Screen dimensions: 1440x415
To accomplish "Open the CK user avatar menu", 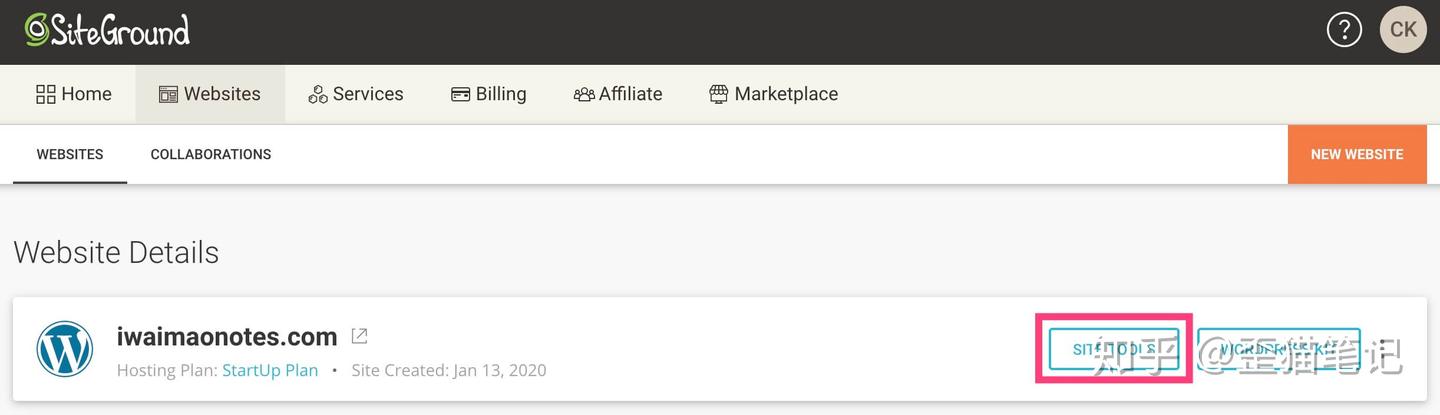I will [1402, 30].
